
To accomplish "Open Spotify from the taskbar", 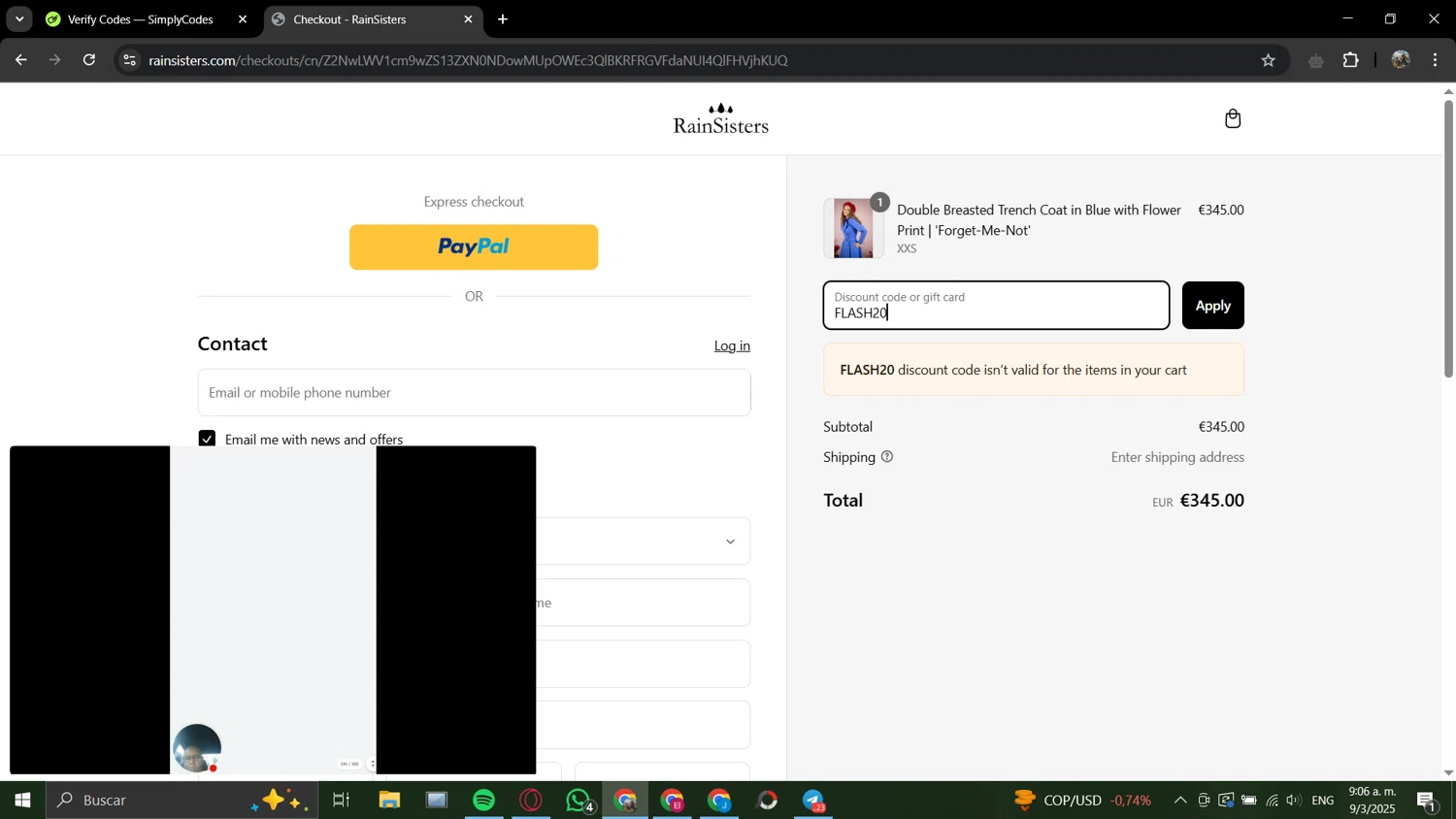I will 483,801.
